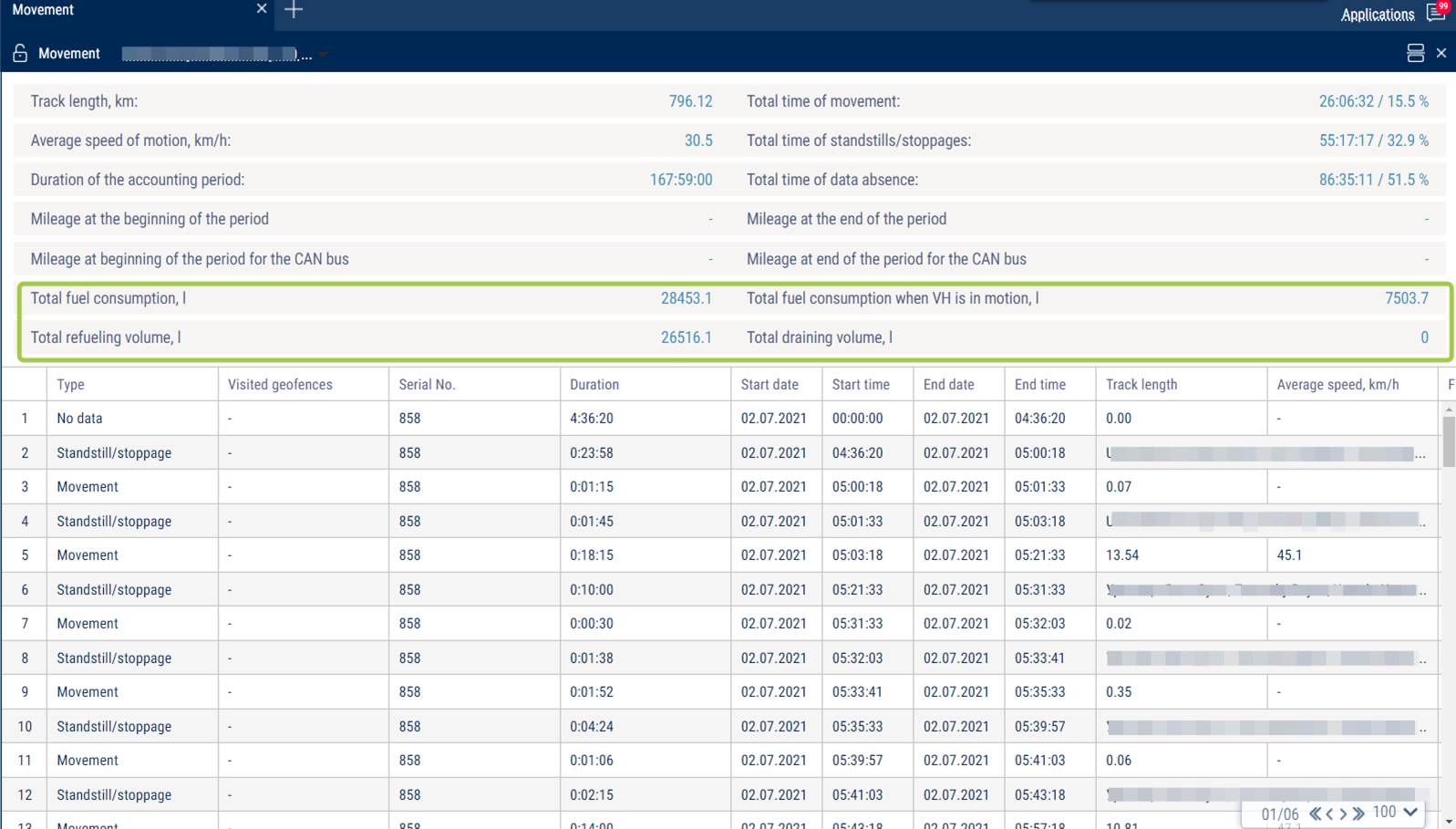The image size is (1456, 829).
Task: Switch panel layout with the split-view icon
Action: (x=1415, y=53)
